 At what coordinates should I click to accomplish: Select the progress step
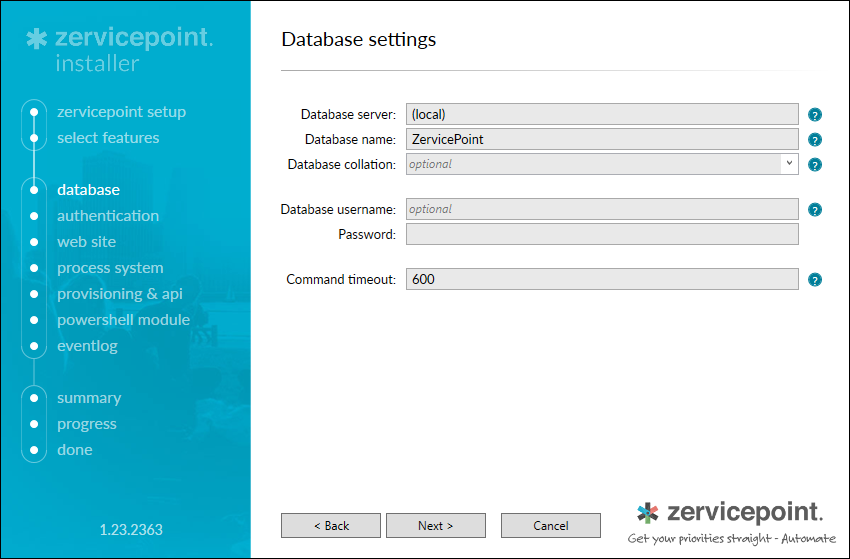click(87, 424)
